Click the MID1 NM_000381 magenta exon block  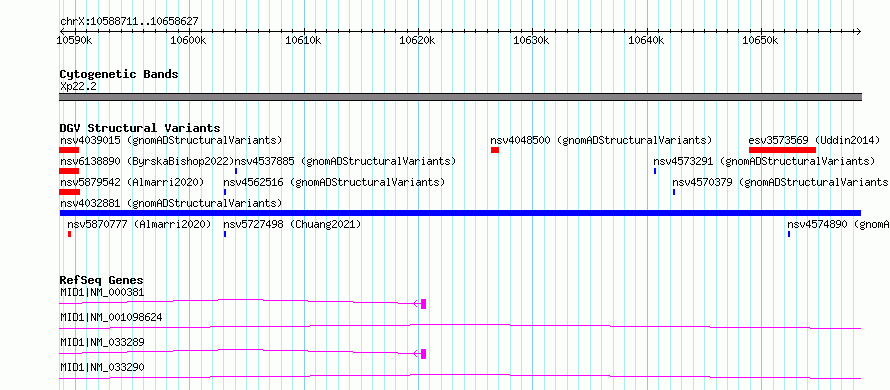pyautogui.click(x=423, y=304)
